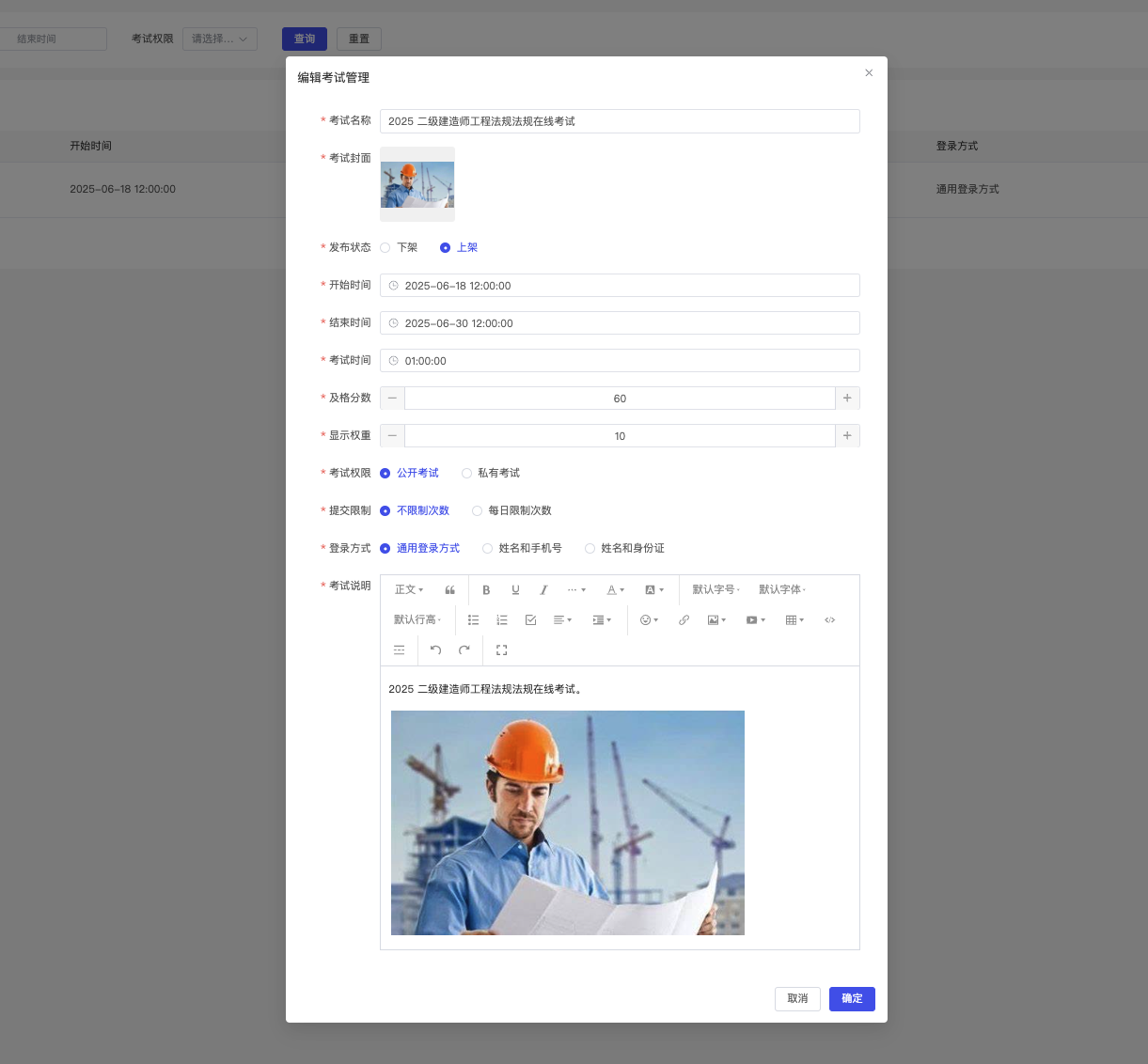Enter fullscreen editor mode
Screen dimensions: 1148x1064
pyautogui.click(x=501, y=650)
